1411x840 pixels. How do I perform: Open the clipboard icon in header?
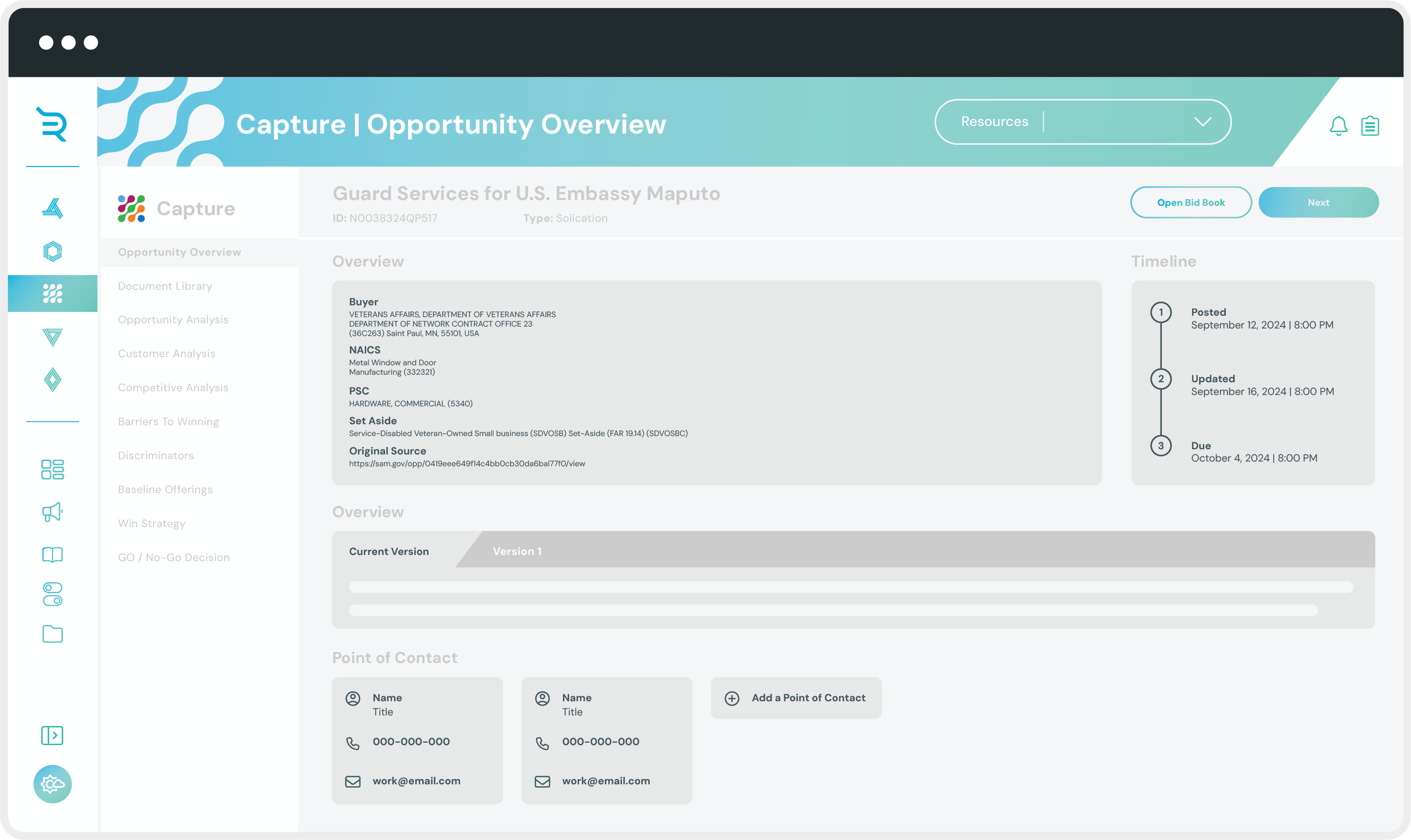[1369, 126]
